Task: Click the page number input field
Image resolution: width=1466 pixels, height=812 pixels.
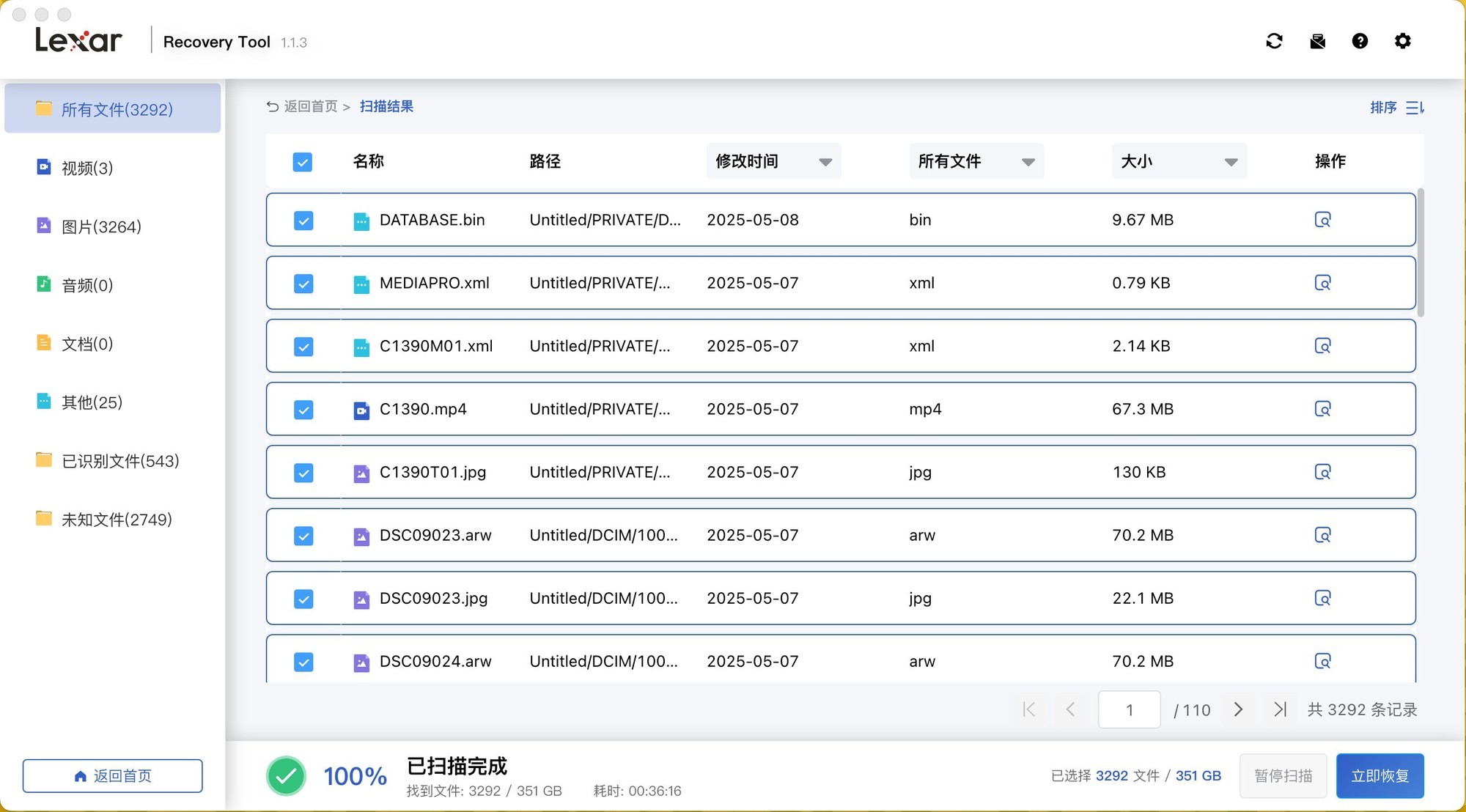Action: 1129,709
